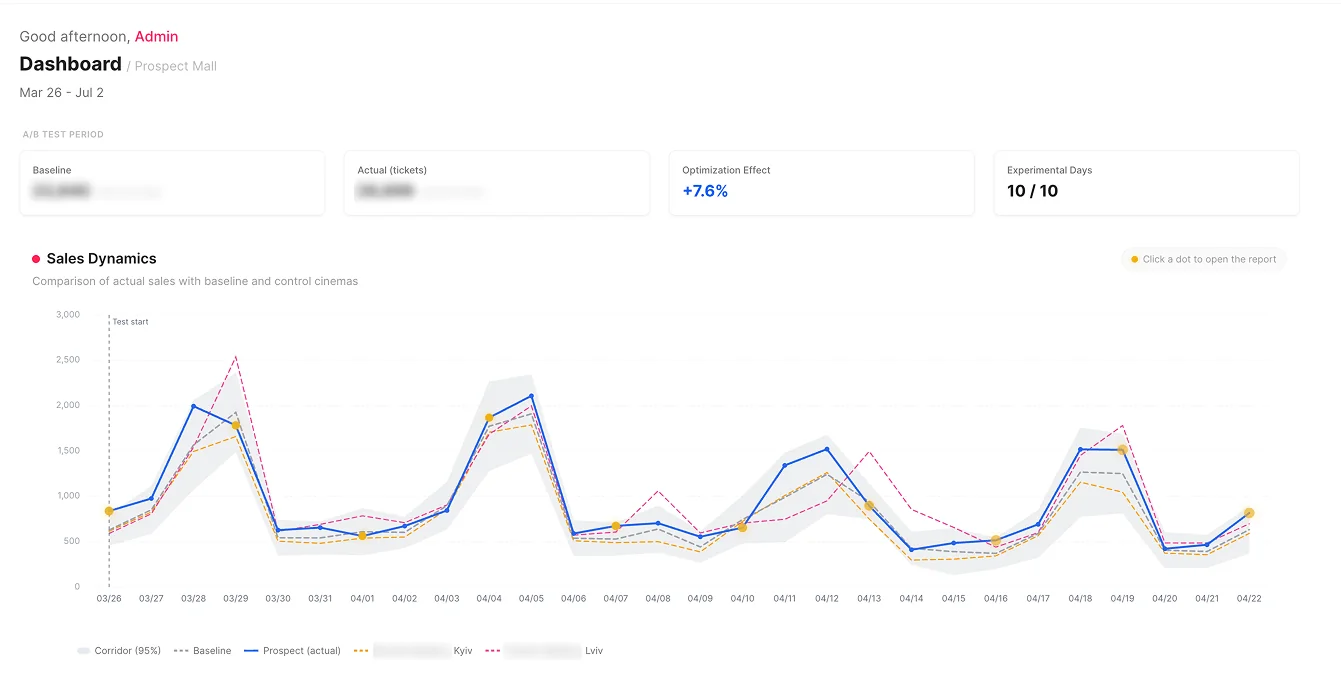Click the Actual (tickets) stat card

497,183
